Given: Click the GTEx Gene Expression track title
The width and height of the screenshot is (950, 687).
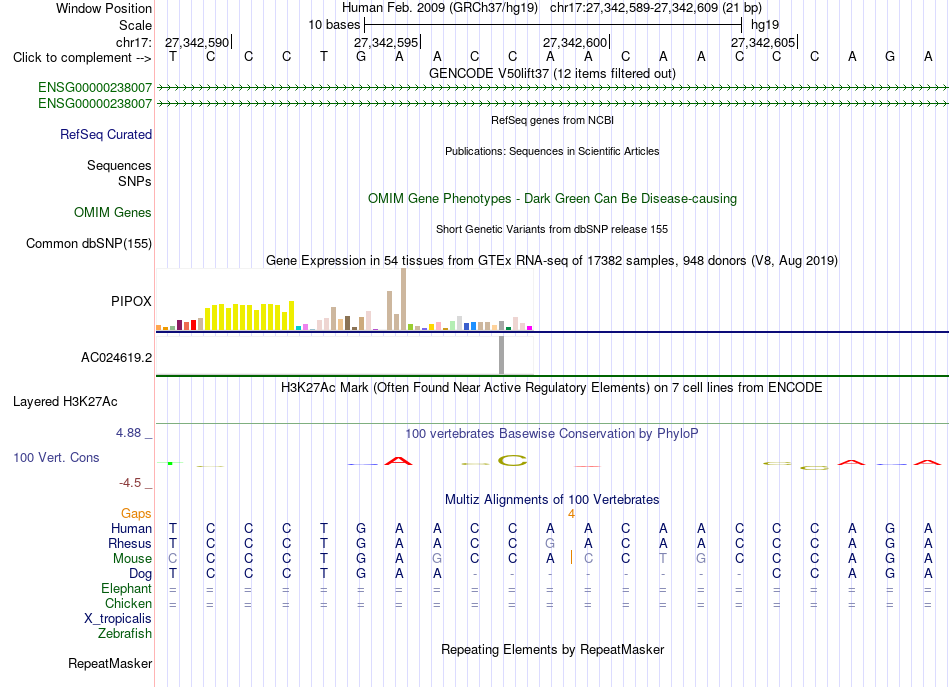Looking at the screenshot, I should [552, 261].
